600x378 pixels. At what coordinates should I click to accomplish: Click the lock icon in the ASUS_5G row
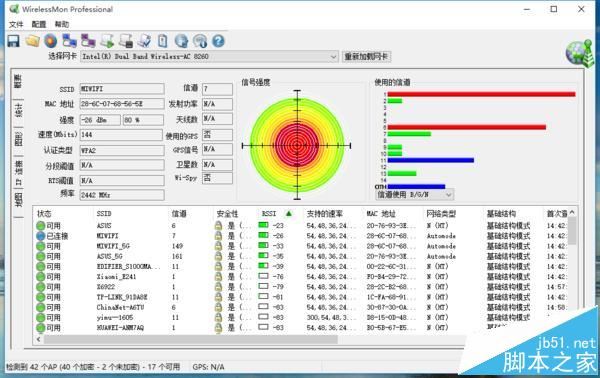(218, 256)
